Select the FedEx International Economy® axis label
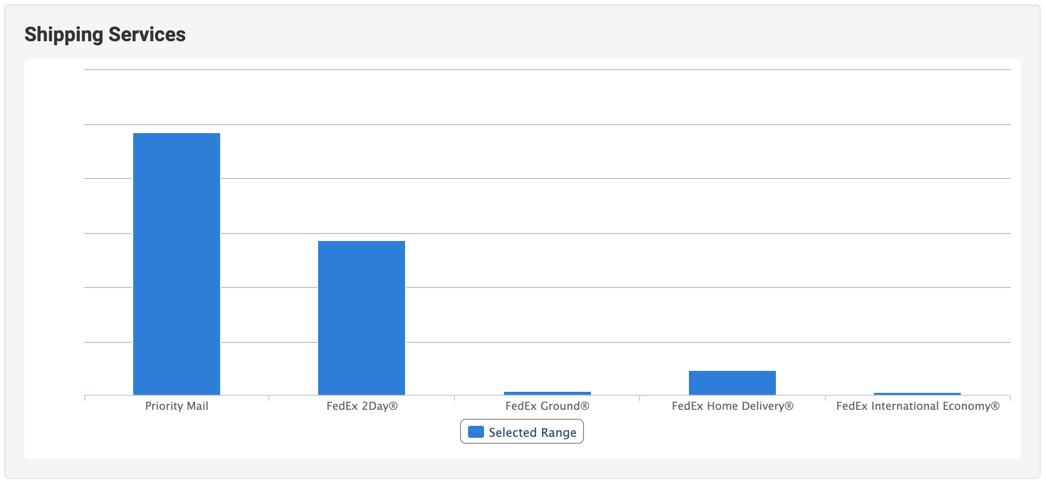This screenshot has height=483, width=1046. click(x=917, y=406)
